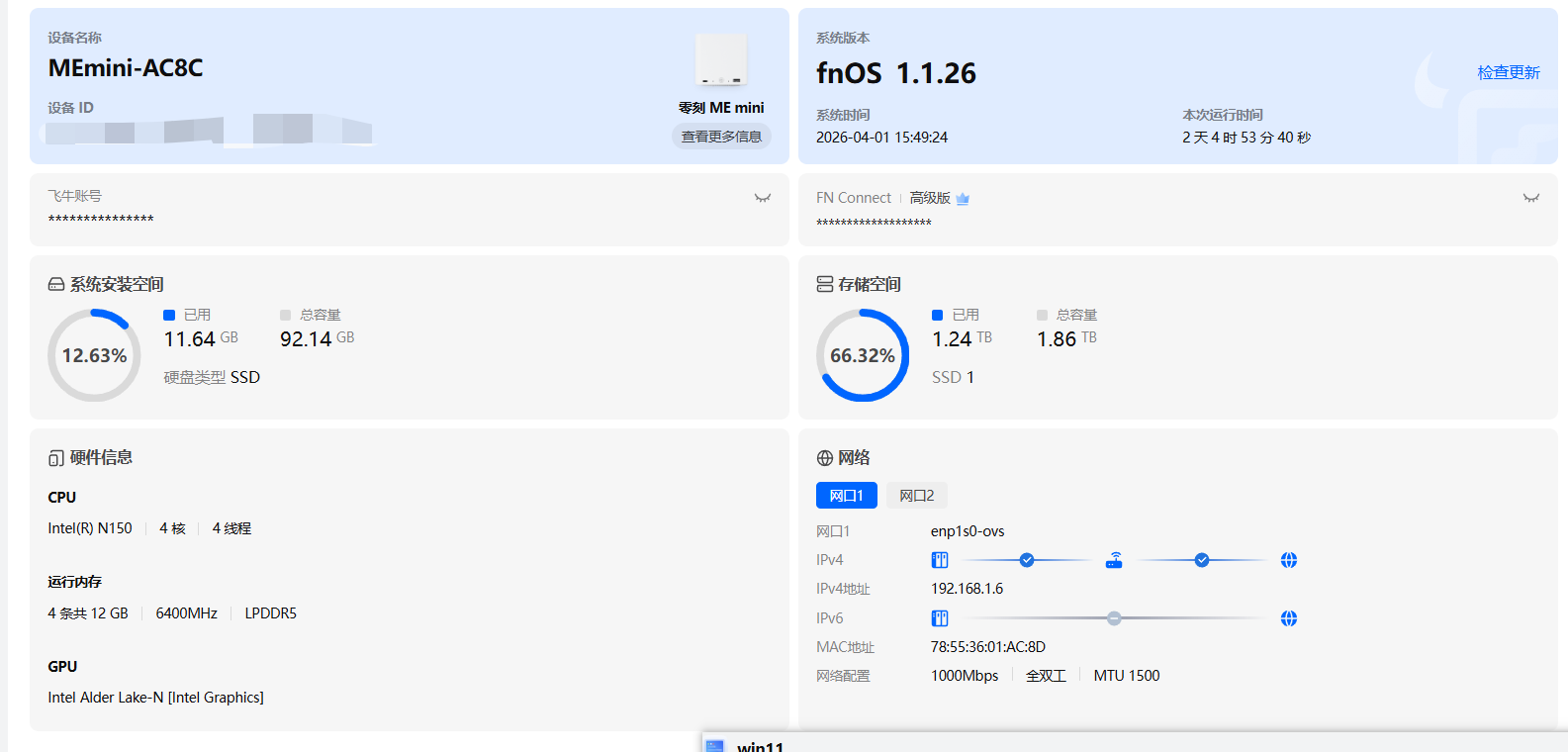Switch to the 网口1 tab
Screen dimensions: 1568x752
847,496
